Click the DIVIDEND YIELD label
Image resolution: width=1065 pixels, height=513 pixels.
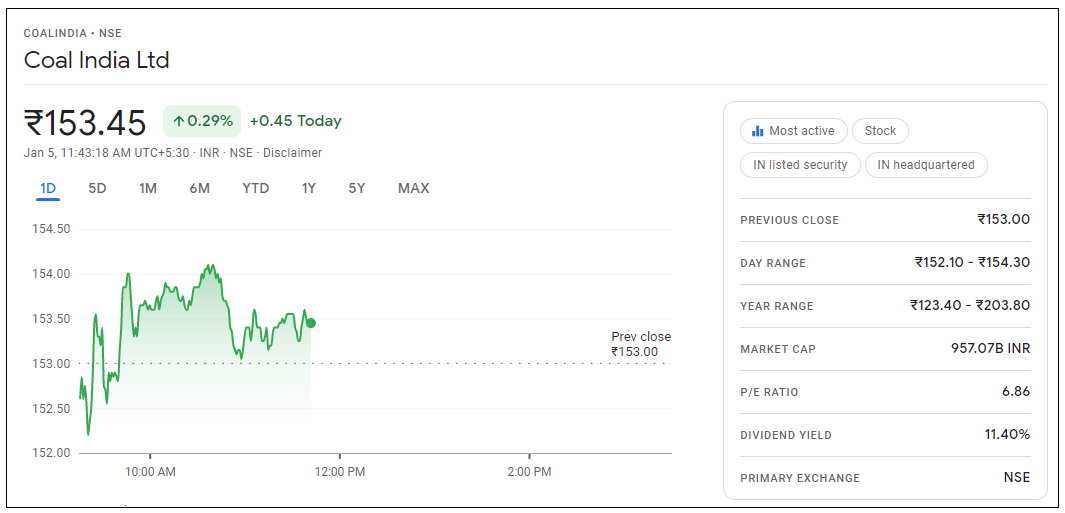pos(786,436)
